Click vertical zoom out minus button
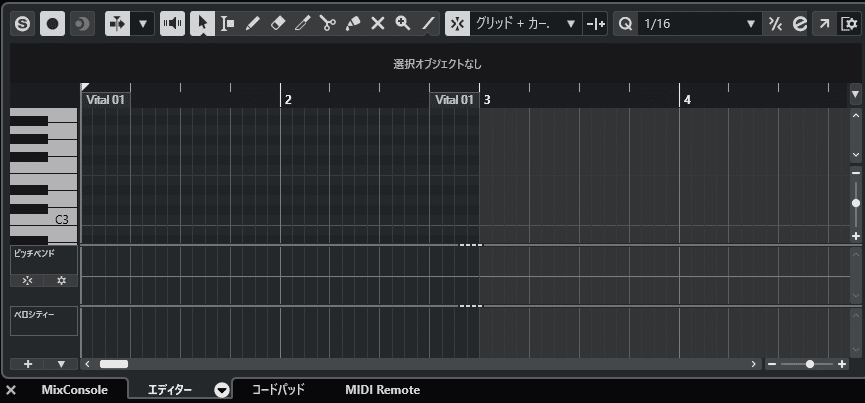The width and height of the screenshot is (865, 403). 856,173
